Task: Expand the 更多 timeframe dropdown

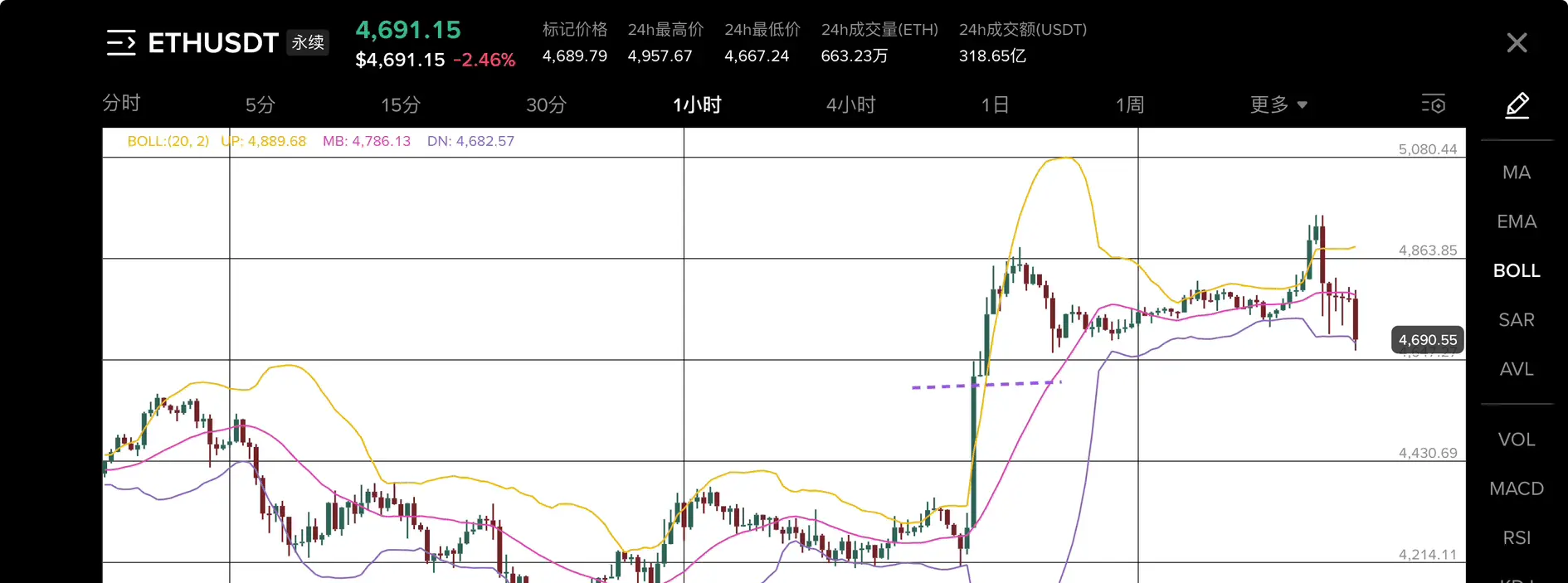Action: click(1278, 104)
